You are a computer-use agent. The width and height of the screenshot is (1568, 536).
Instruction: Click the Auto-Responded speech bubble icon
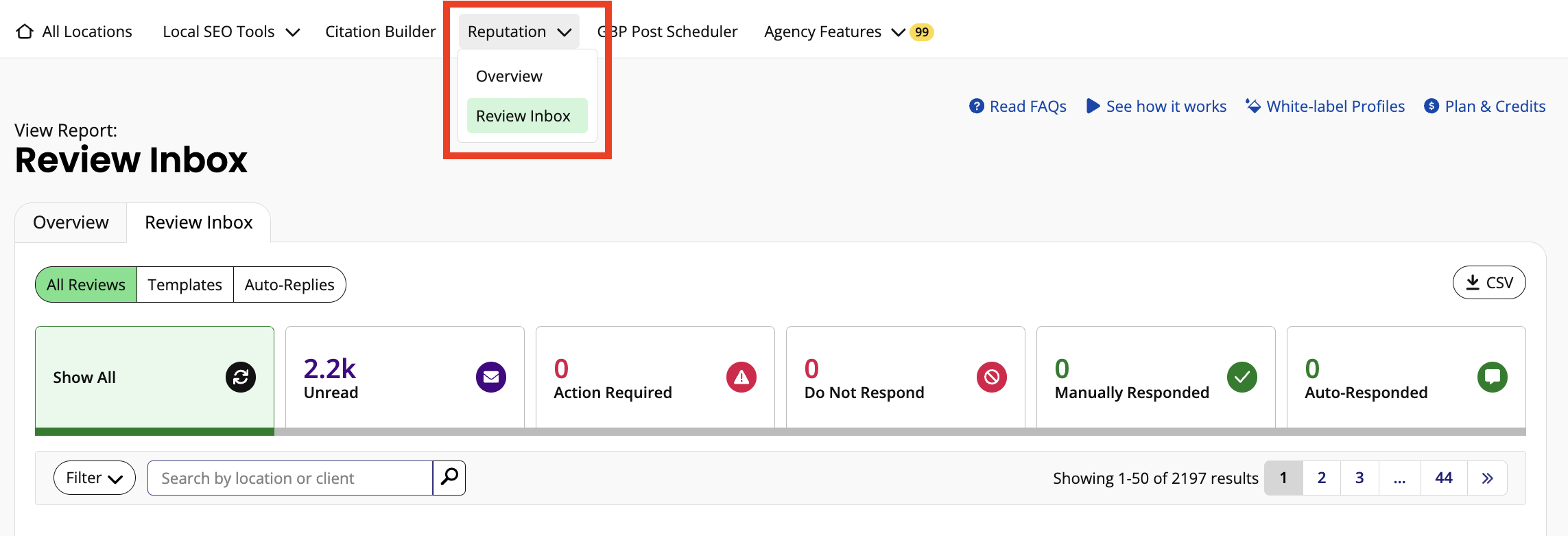click(x=1492, y=377)
